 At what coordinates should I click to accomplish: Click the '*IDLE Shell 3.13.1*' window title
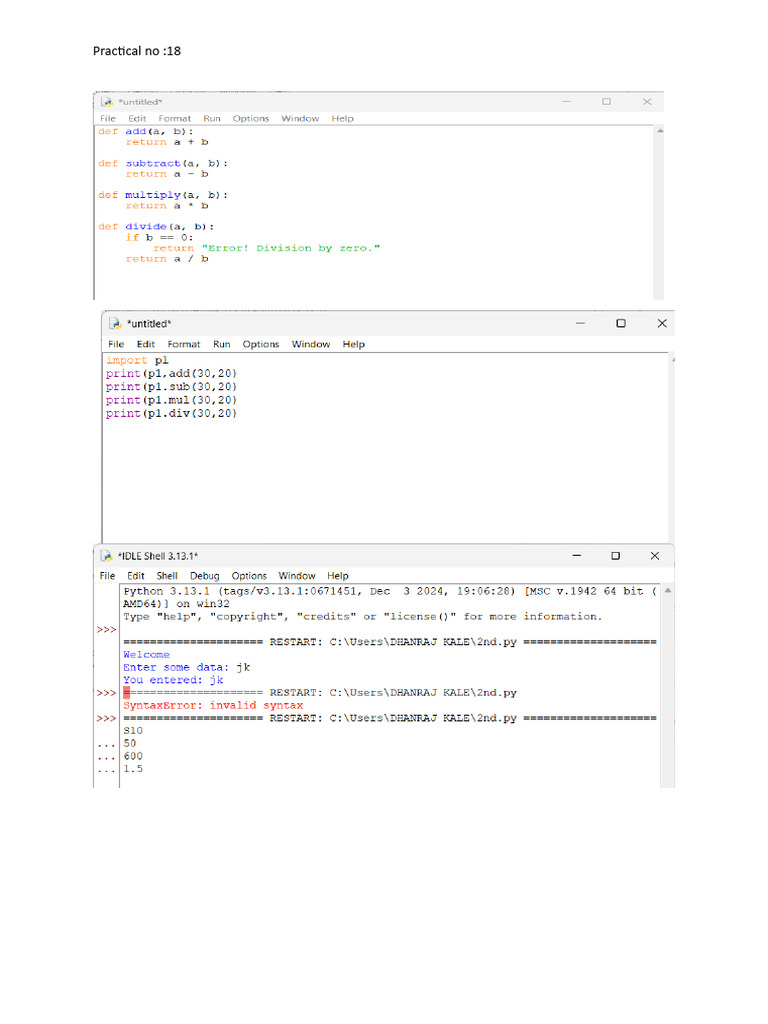[x=158, y=556]
